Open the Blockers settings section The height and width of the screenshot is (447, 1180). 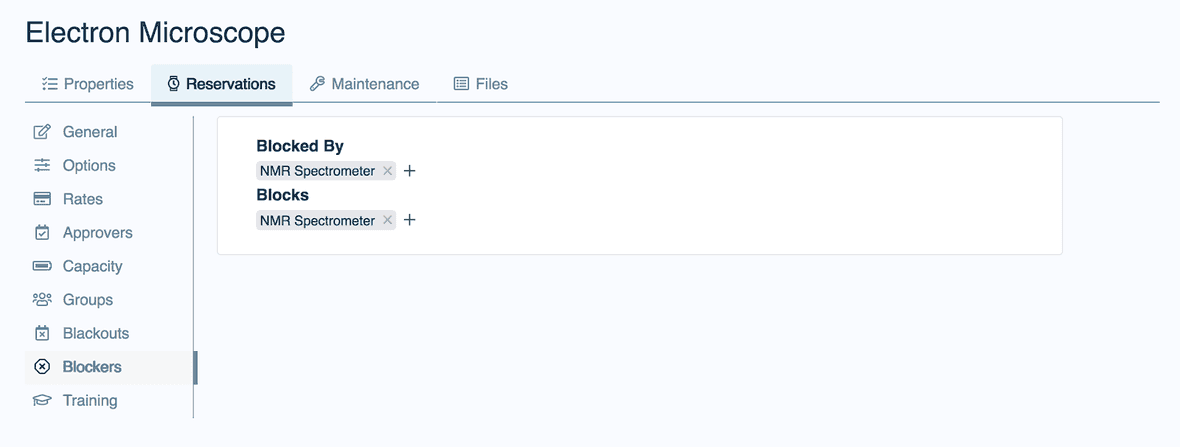tap(91, 367)
